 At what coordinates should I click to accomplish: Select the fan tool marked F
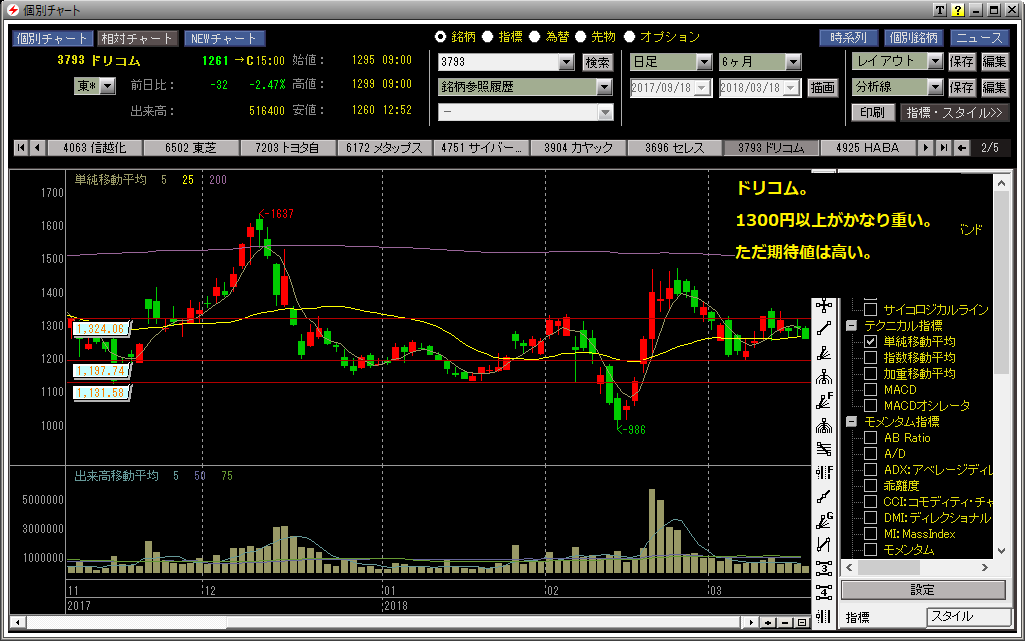pos(824,401)
